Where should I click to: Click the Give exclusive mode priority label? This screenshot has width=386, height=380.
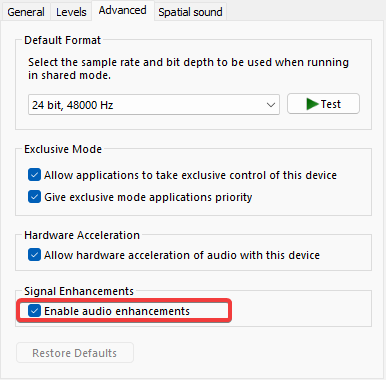tap(148, 197)
